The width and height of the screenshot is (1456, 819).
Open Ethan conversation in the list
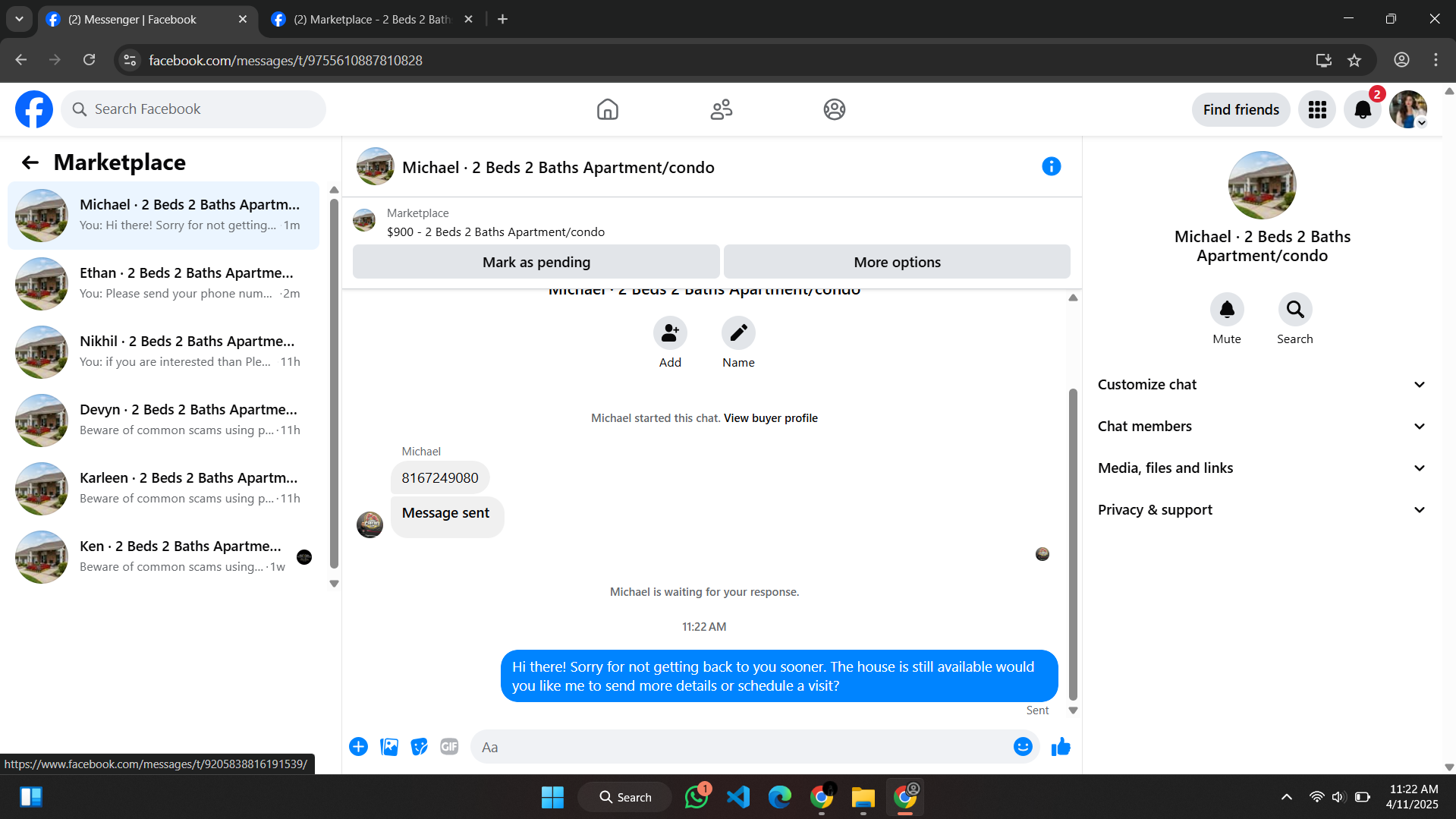(163, 284)
